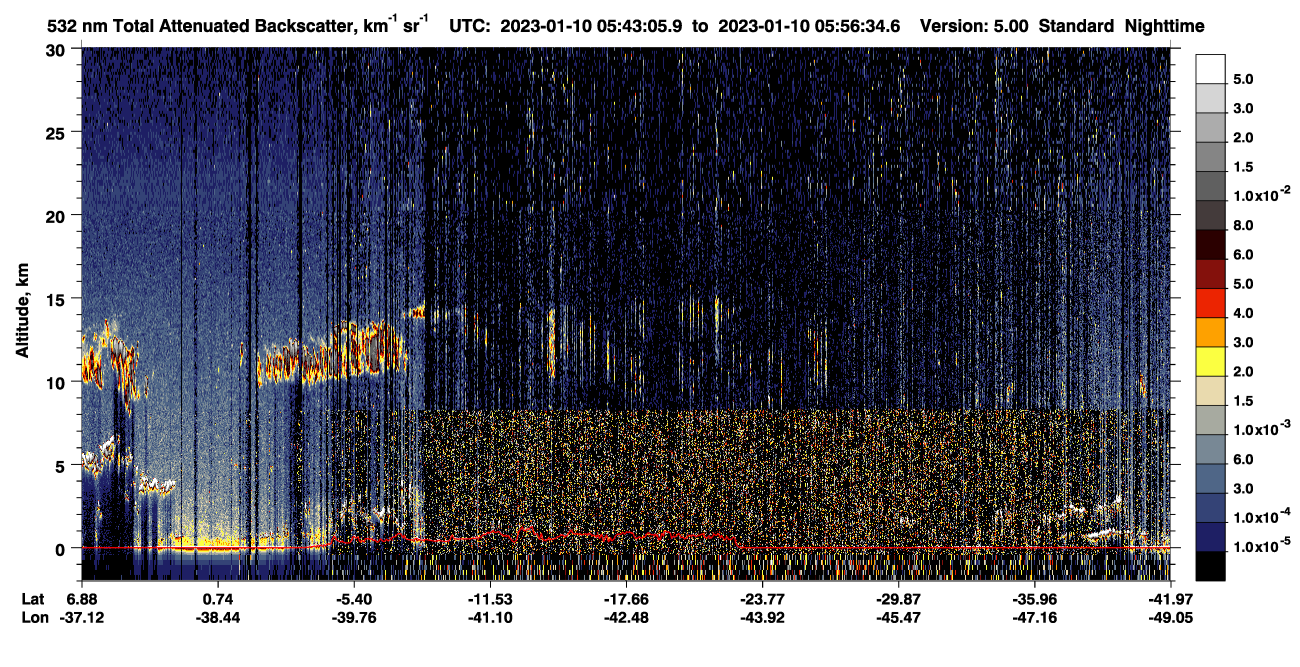Click the latitude value '0.74'
Image resolution: width=1300 pixels, height=667 pixels.
point(218,599)
